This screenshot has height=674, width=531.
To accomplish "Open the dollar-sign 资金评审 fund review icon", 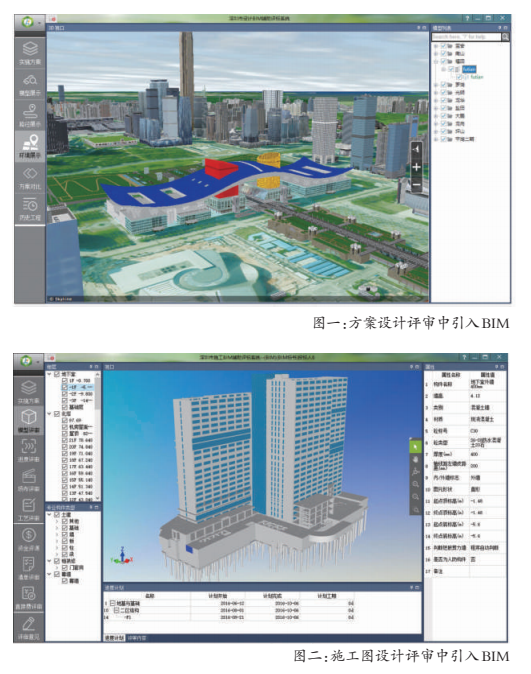I will (29, 539).
